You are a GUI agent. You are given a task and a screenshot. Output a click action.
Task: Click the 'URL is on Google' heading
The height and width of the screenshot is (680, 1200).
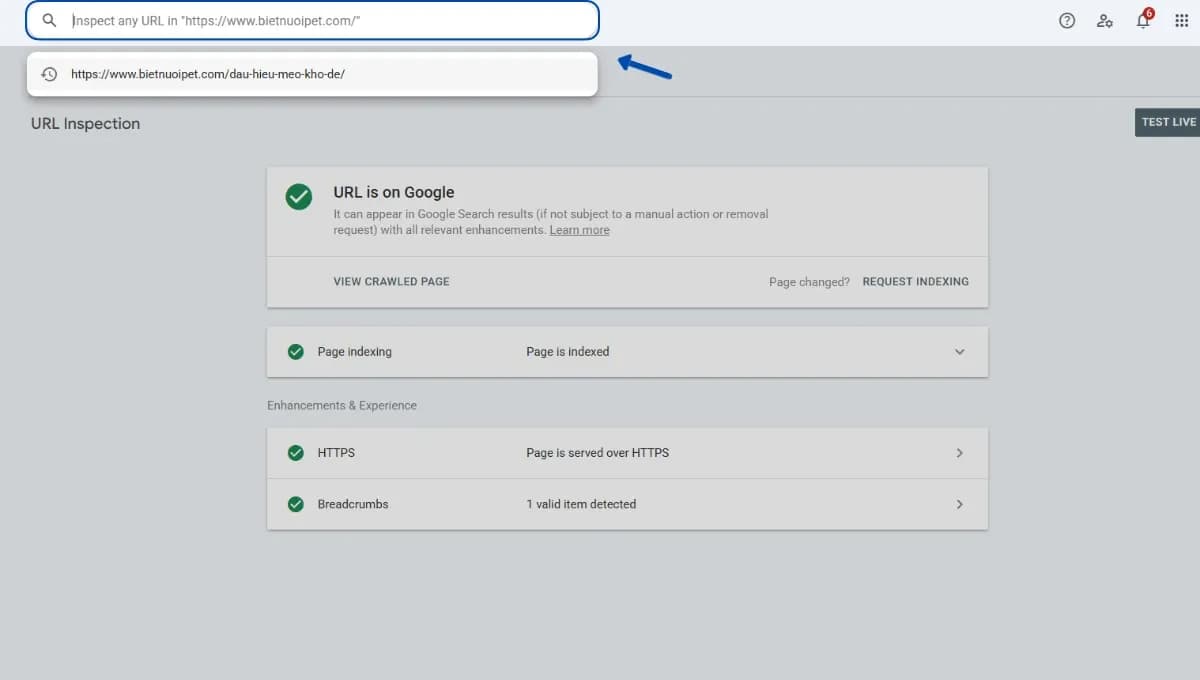394,192
